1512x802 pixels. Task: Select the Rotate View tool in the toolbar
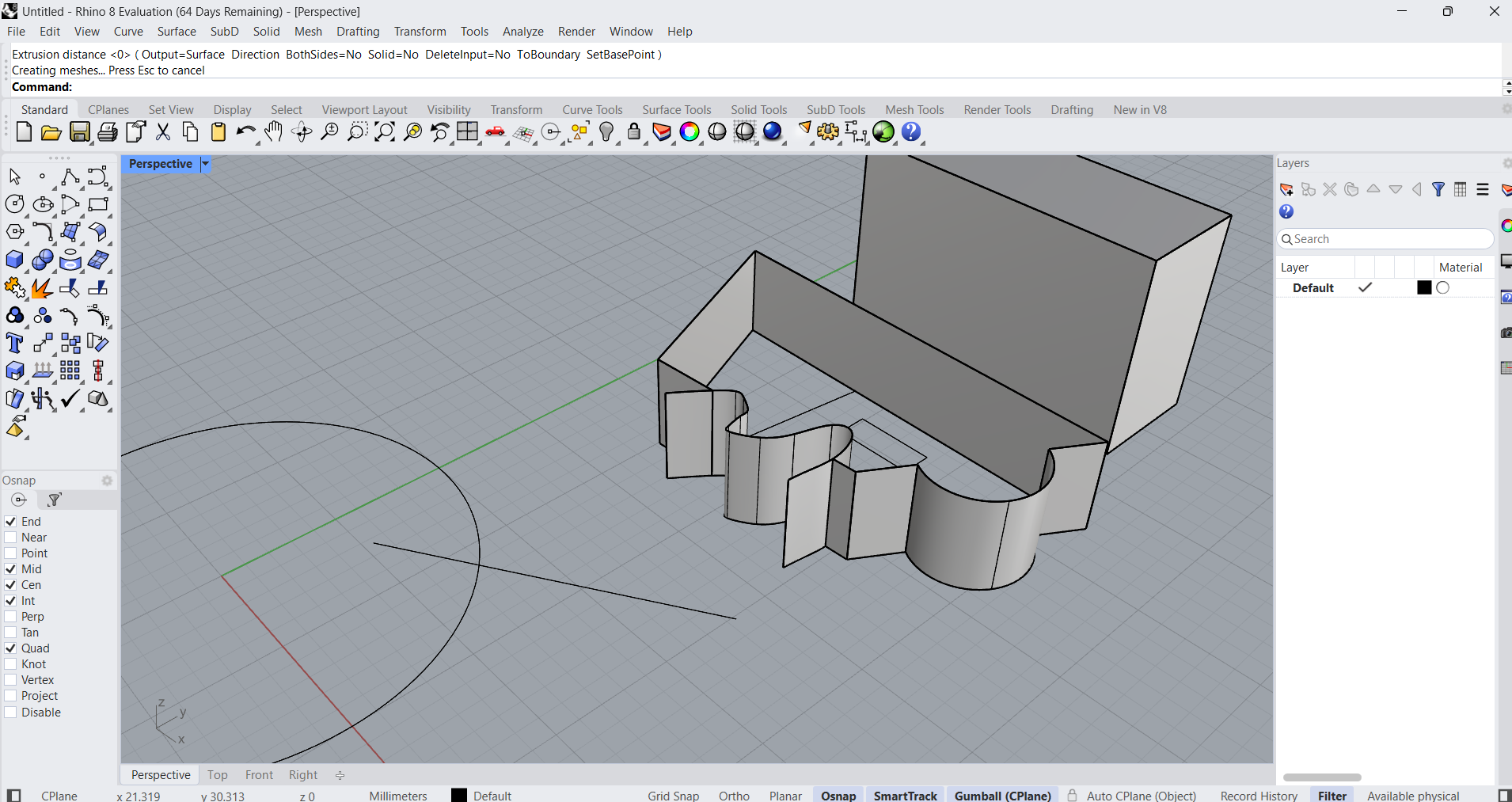(302, 132)
